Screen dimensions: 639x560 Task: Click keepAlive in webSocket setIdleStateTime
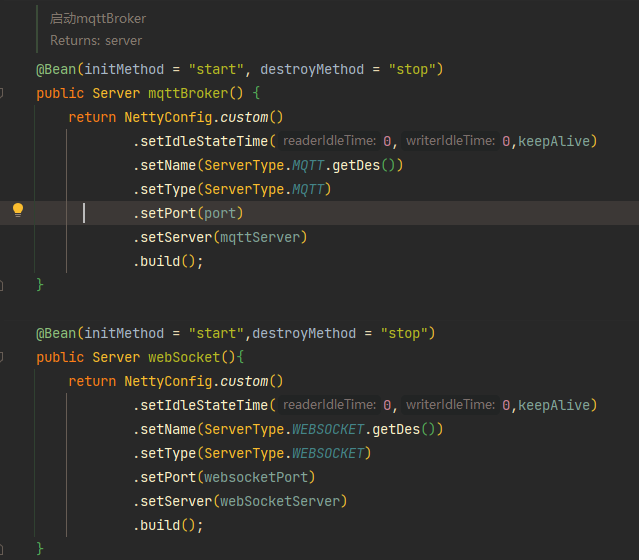(553, 405)
